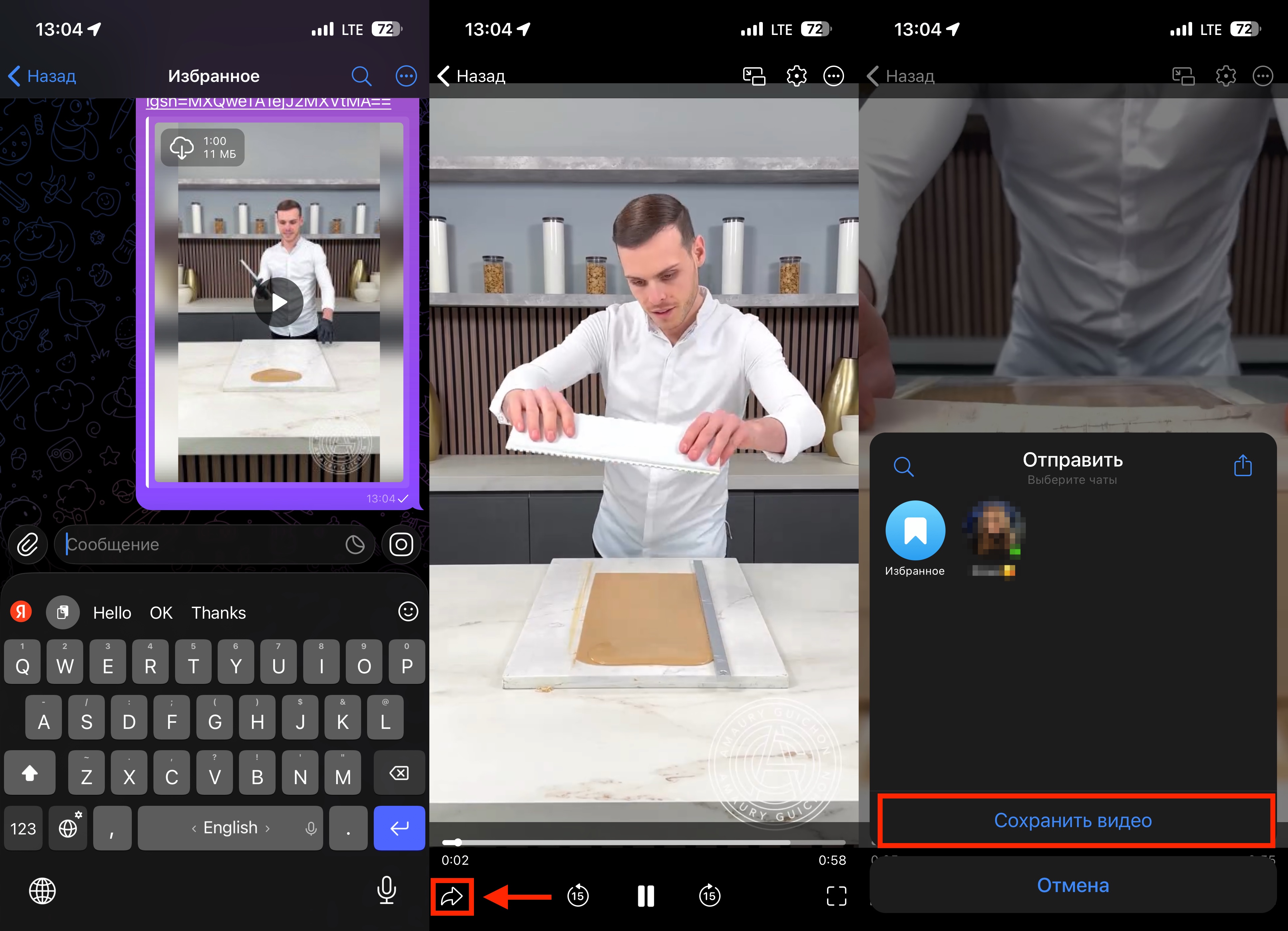Open search in the Избранное chat
Image resolution: width=1288 pixels, height=931 pixels.
pyautogui.click(x=361, y=76)
